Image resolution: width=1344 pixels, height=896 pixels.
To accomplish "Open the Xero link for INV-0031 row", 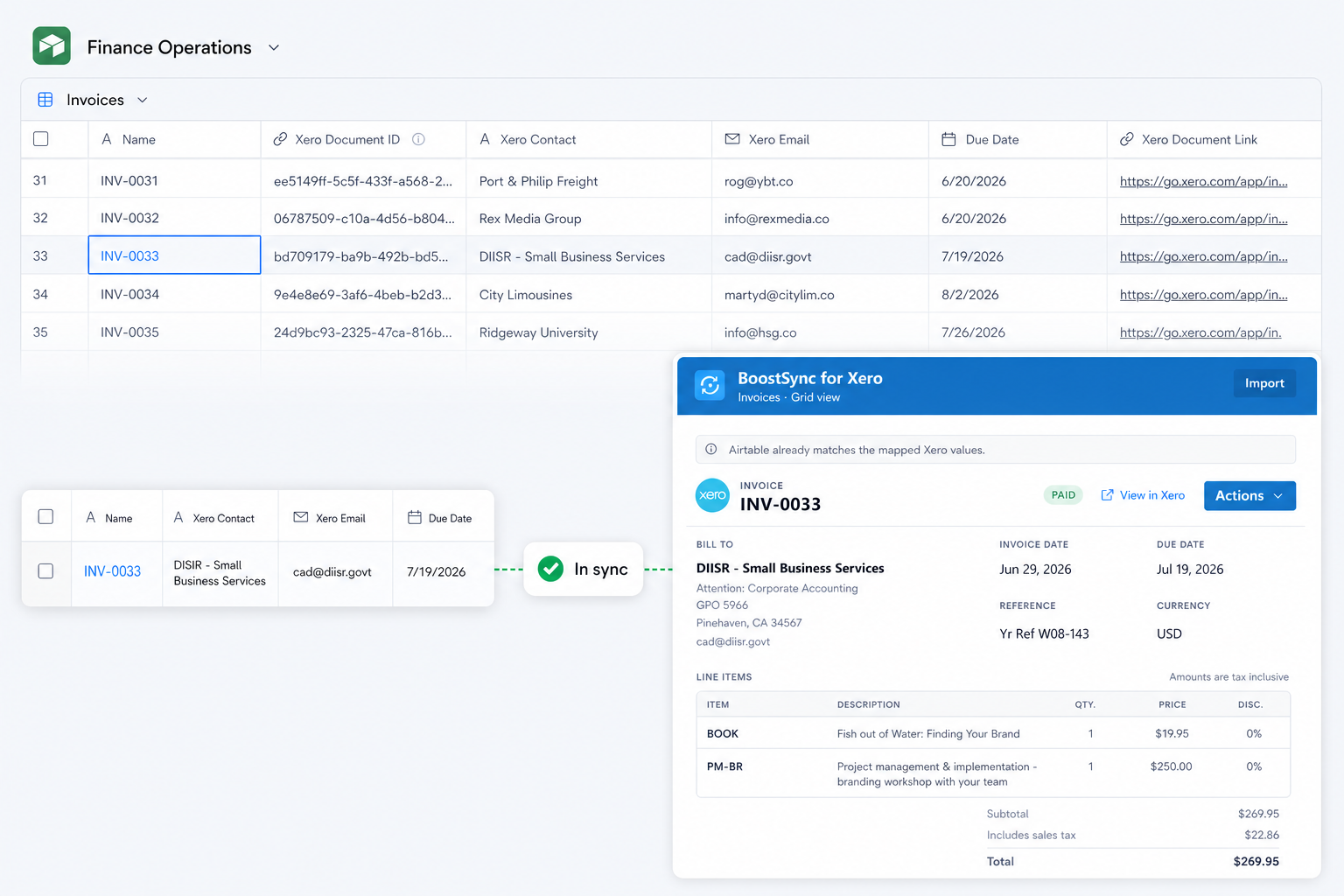I will tap(1203, 181).
